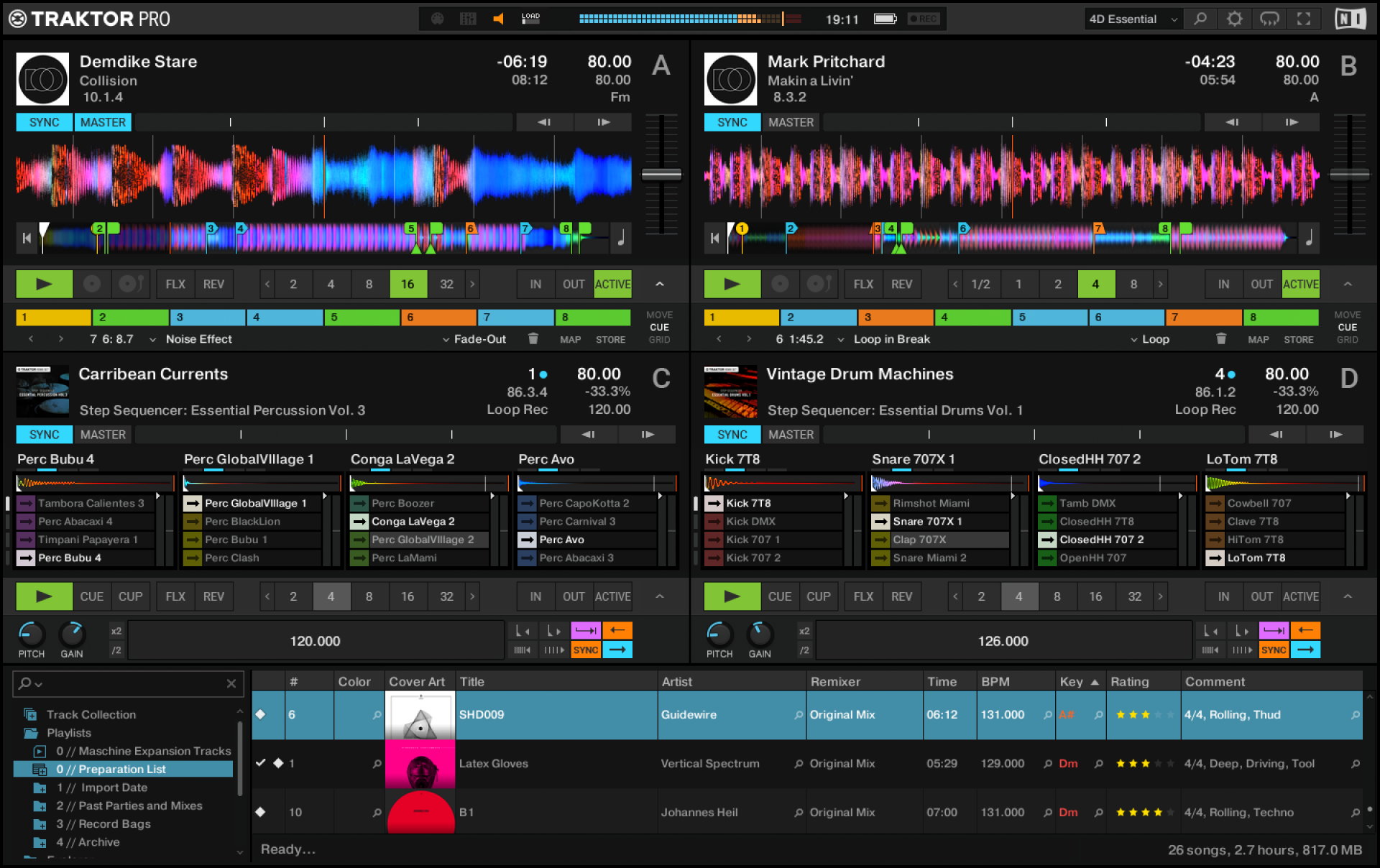
Task: Select the 1 // Import Date playlist
Action: (x=101, y=788)
